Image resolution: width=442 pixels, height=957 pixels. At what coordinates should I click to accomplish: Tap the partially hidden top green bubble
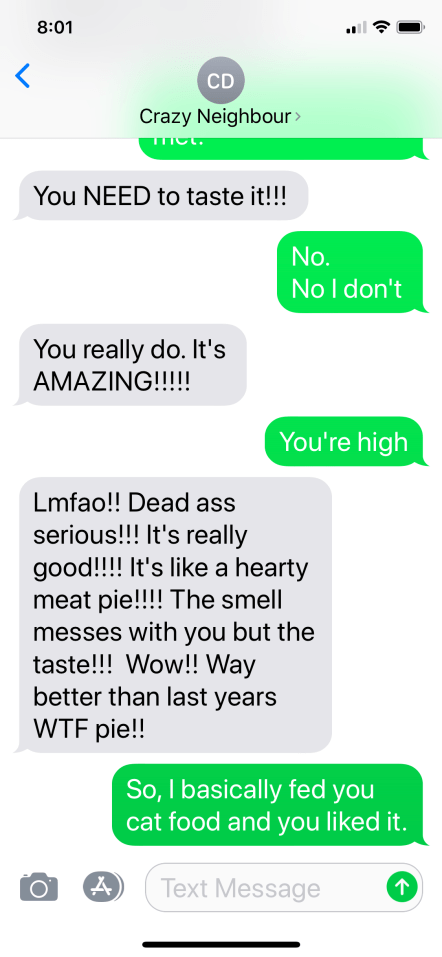pos(282,149)
